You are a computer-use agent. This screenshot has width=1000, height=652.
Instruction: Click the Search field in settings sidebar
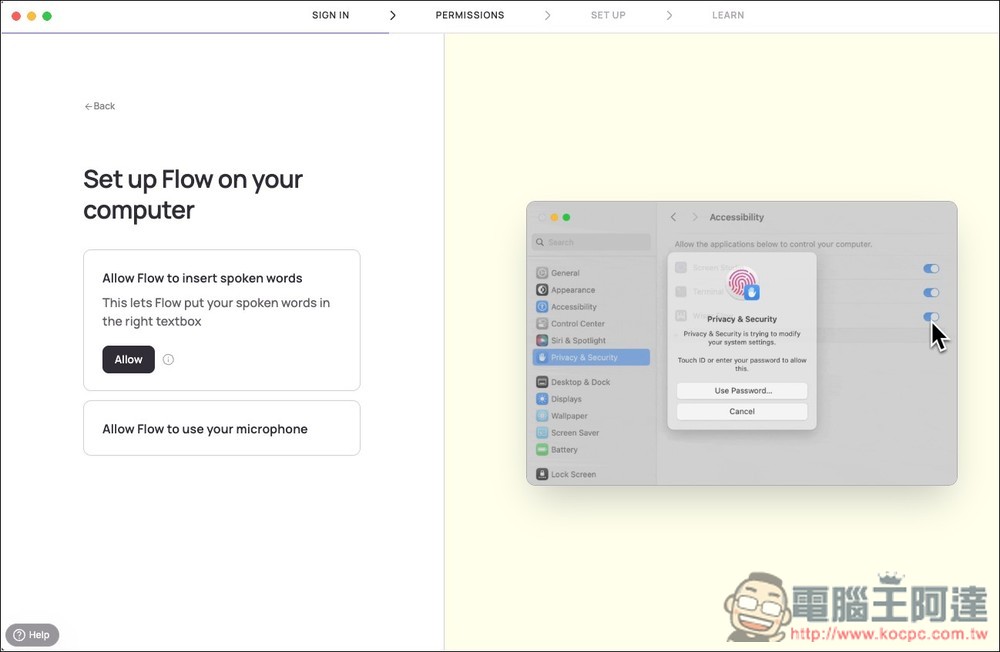tap(592, 242)
